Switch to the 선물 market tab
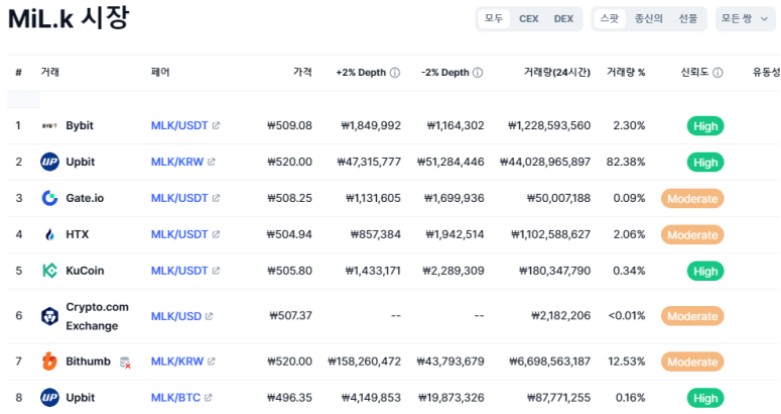Image resolution: width=781 pixels, height=414 pixels. tap(688, 18)
